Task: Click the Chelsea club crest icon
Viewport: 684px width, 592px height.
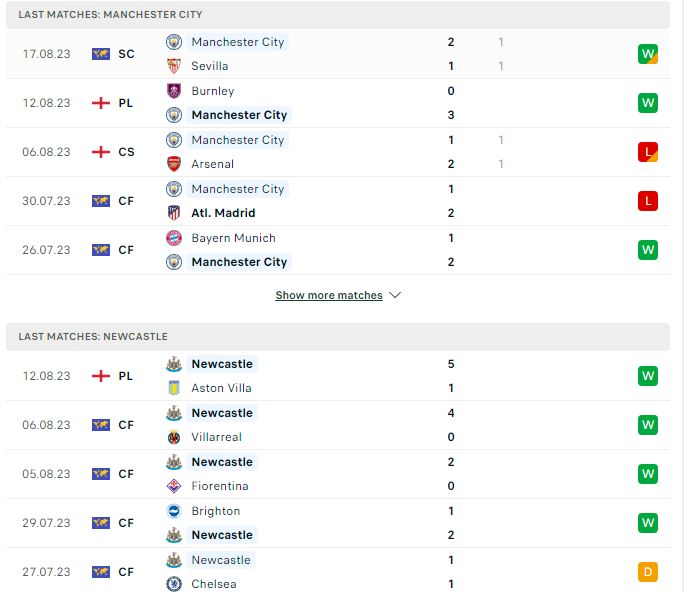Action: (174, 584)
